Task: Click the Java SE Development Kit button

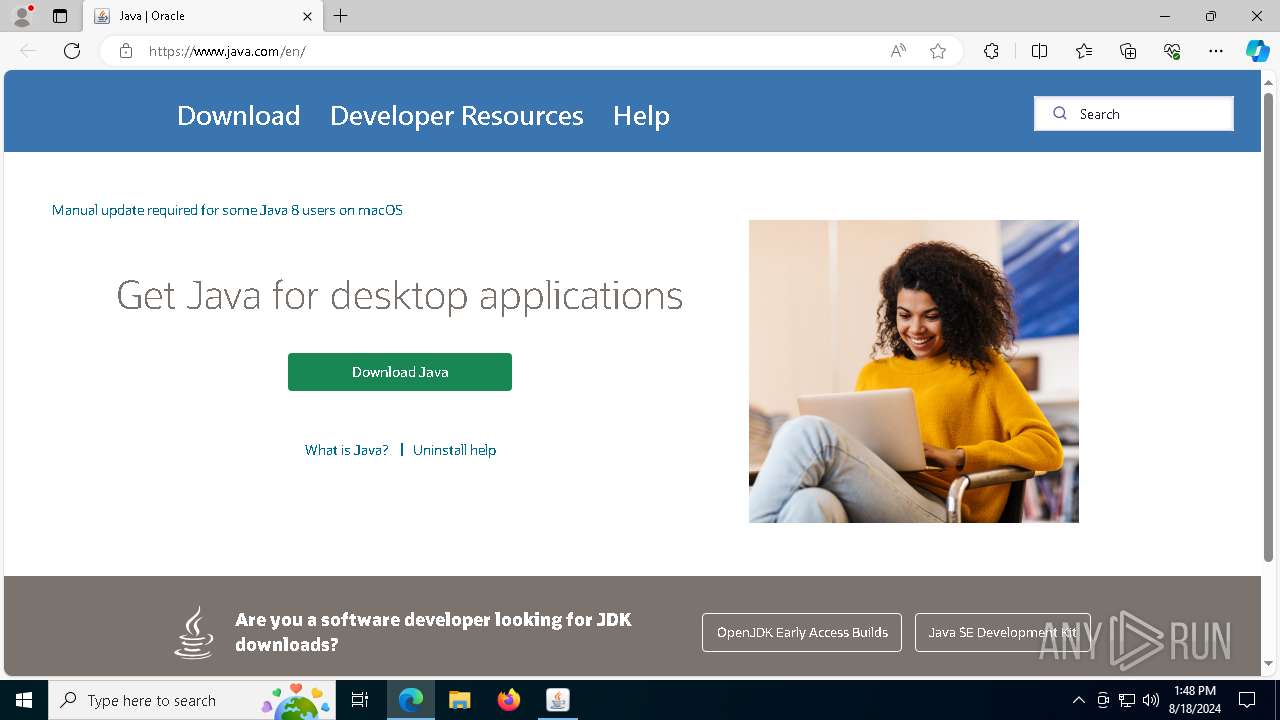Action: 1002,632
